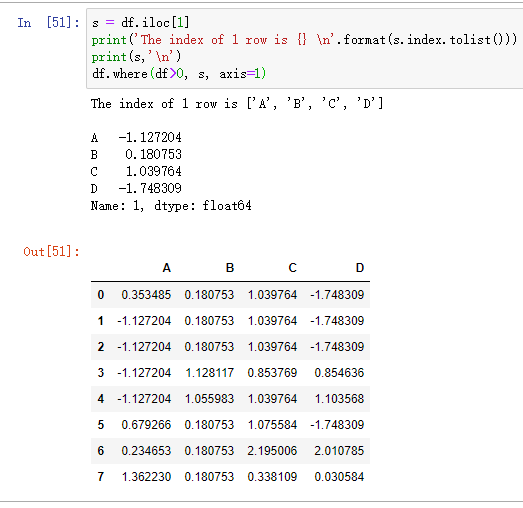
Task: Click row index 4 in the table
Action: [x=101, y=399]
